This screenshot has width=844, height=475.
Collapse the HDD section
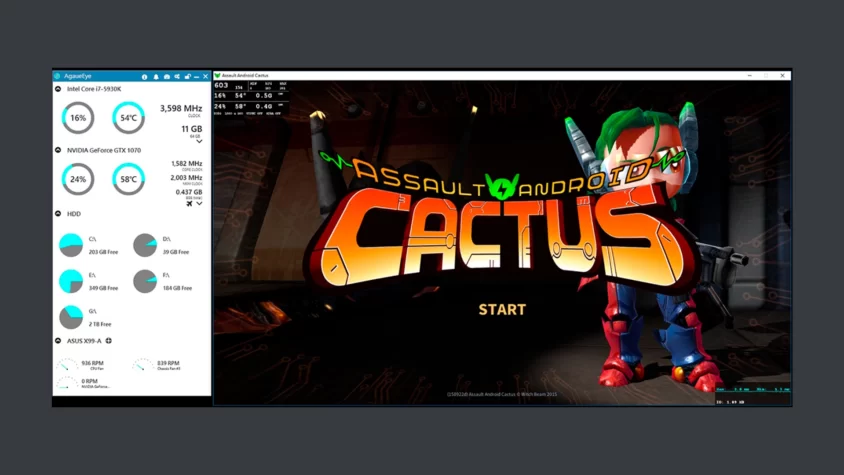[x=58, y=214]
